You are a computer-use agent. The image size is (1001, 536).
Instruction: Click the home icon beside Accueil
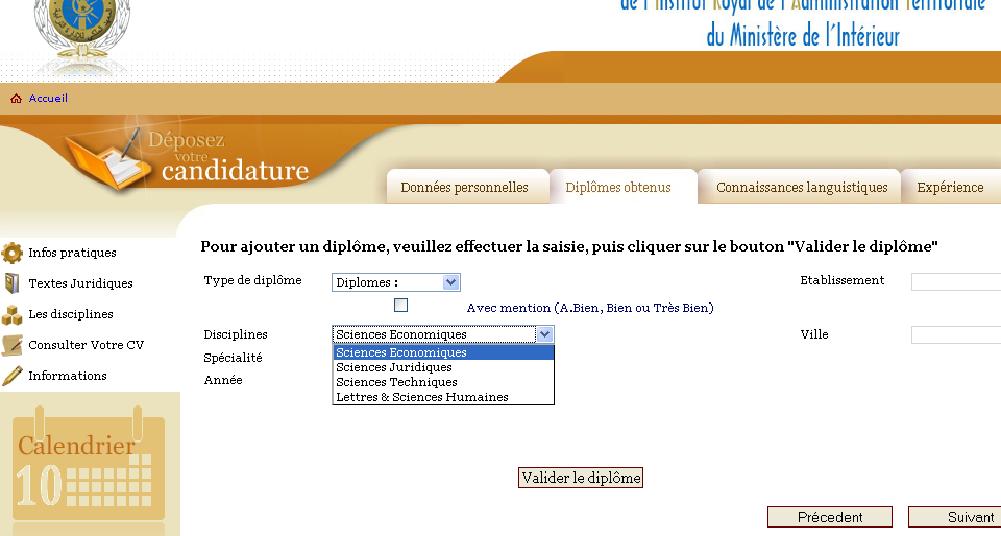[16, 98]
